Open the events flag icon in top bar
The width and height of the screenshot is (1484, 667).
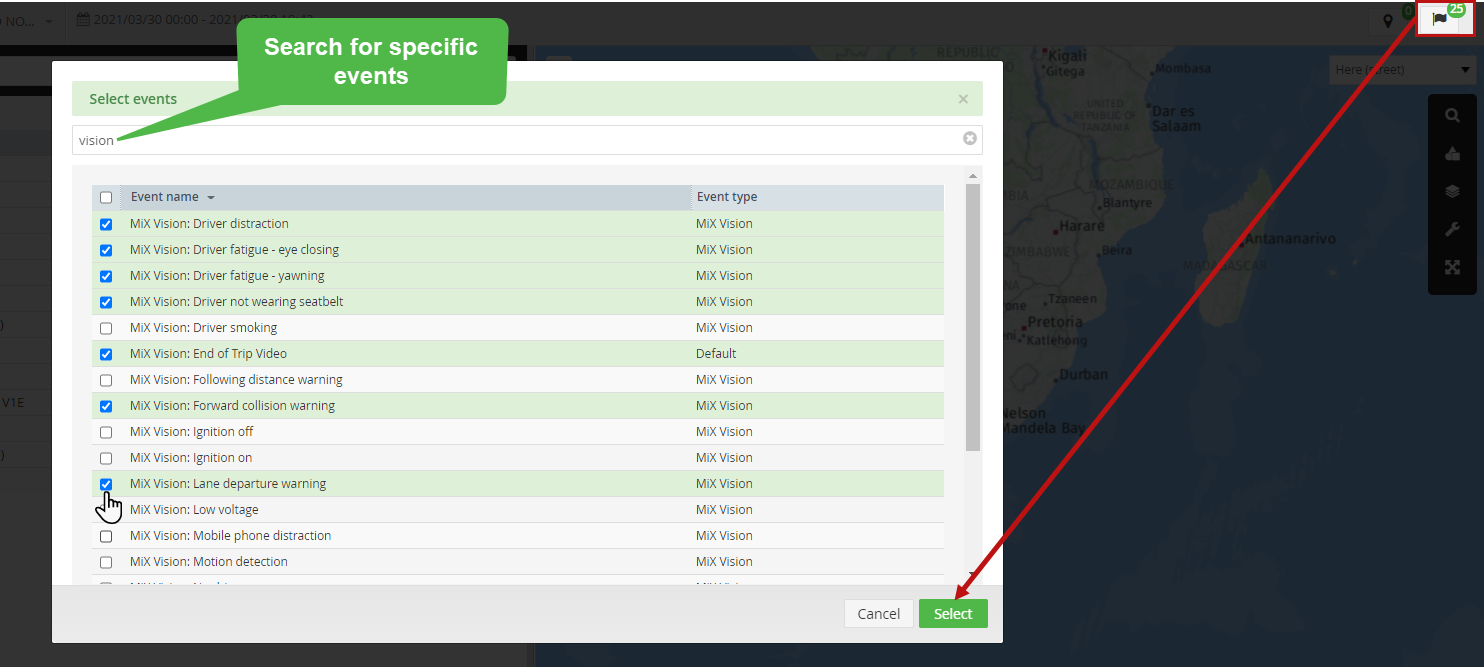coord(1439,19)
